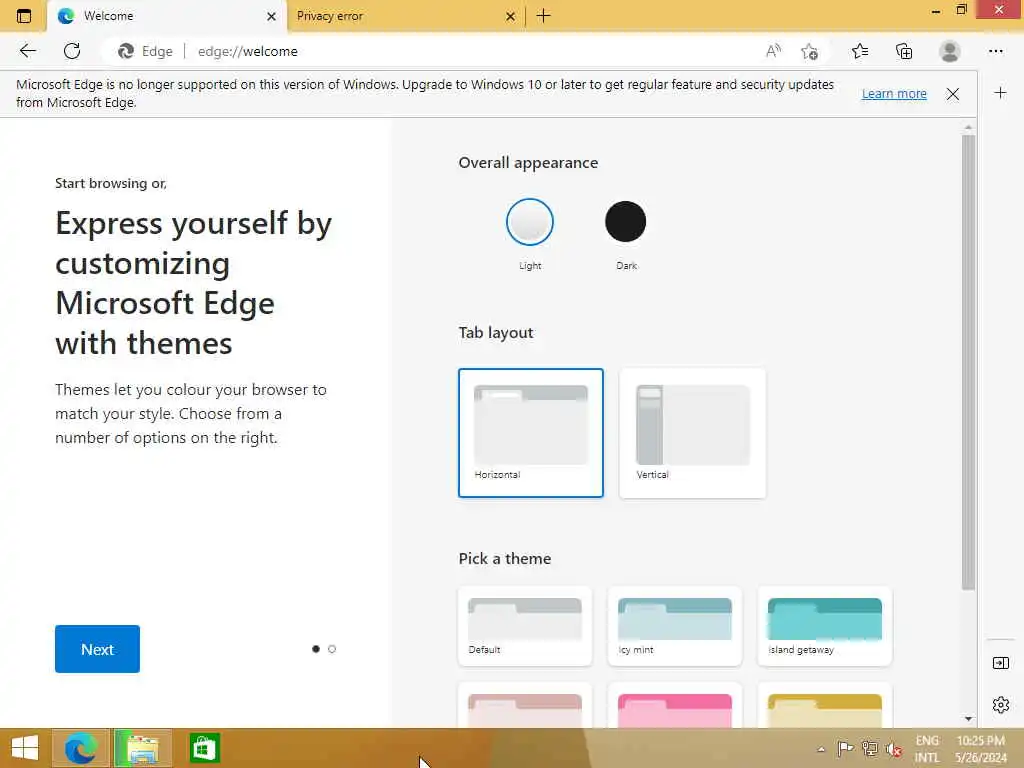The image size is (1024, 768).
Task: Pick the Island getaway theme
Action: pos(825,626)
